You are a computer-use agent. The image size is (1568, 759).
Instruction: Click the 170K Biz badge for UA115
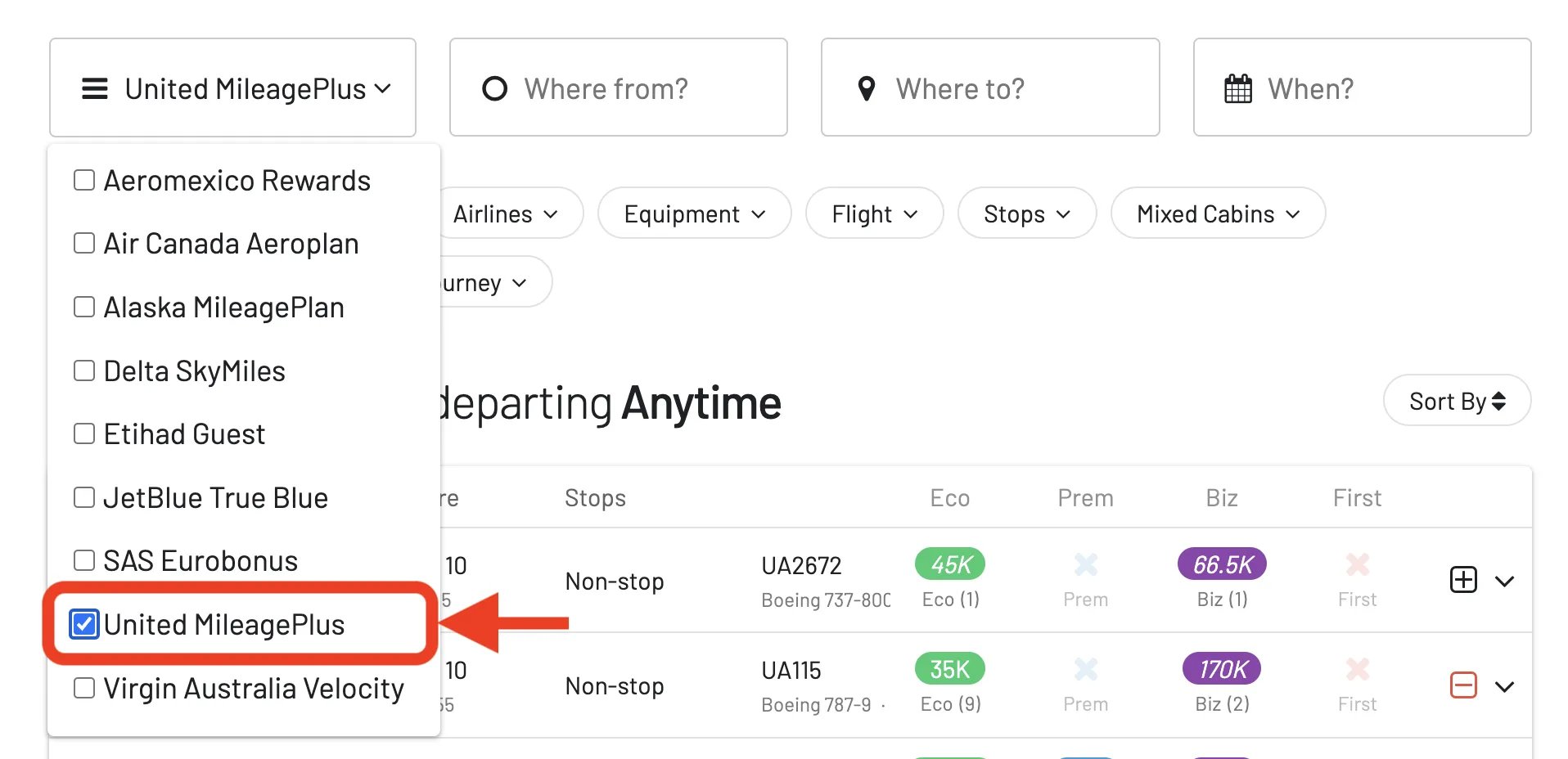[x=1222, y=669]
